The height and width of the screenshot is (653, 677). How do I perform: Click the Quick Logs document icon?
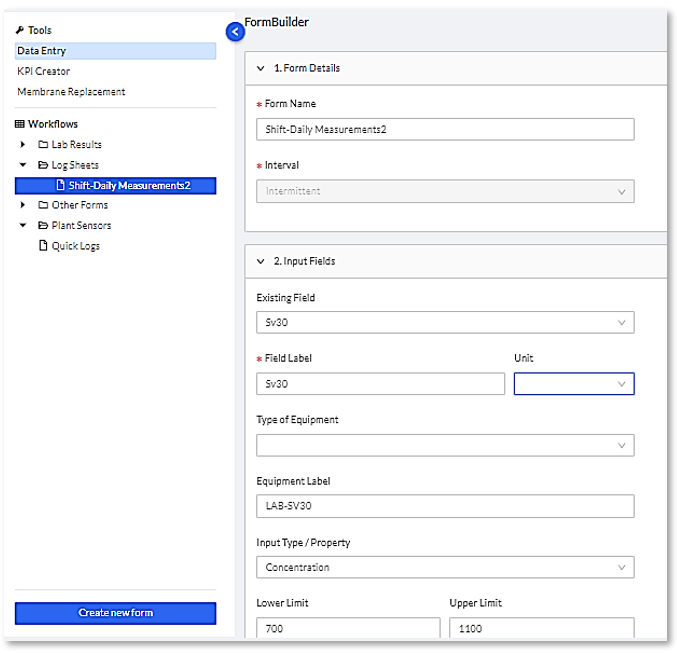click(x=43, y=246)
